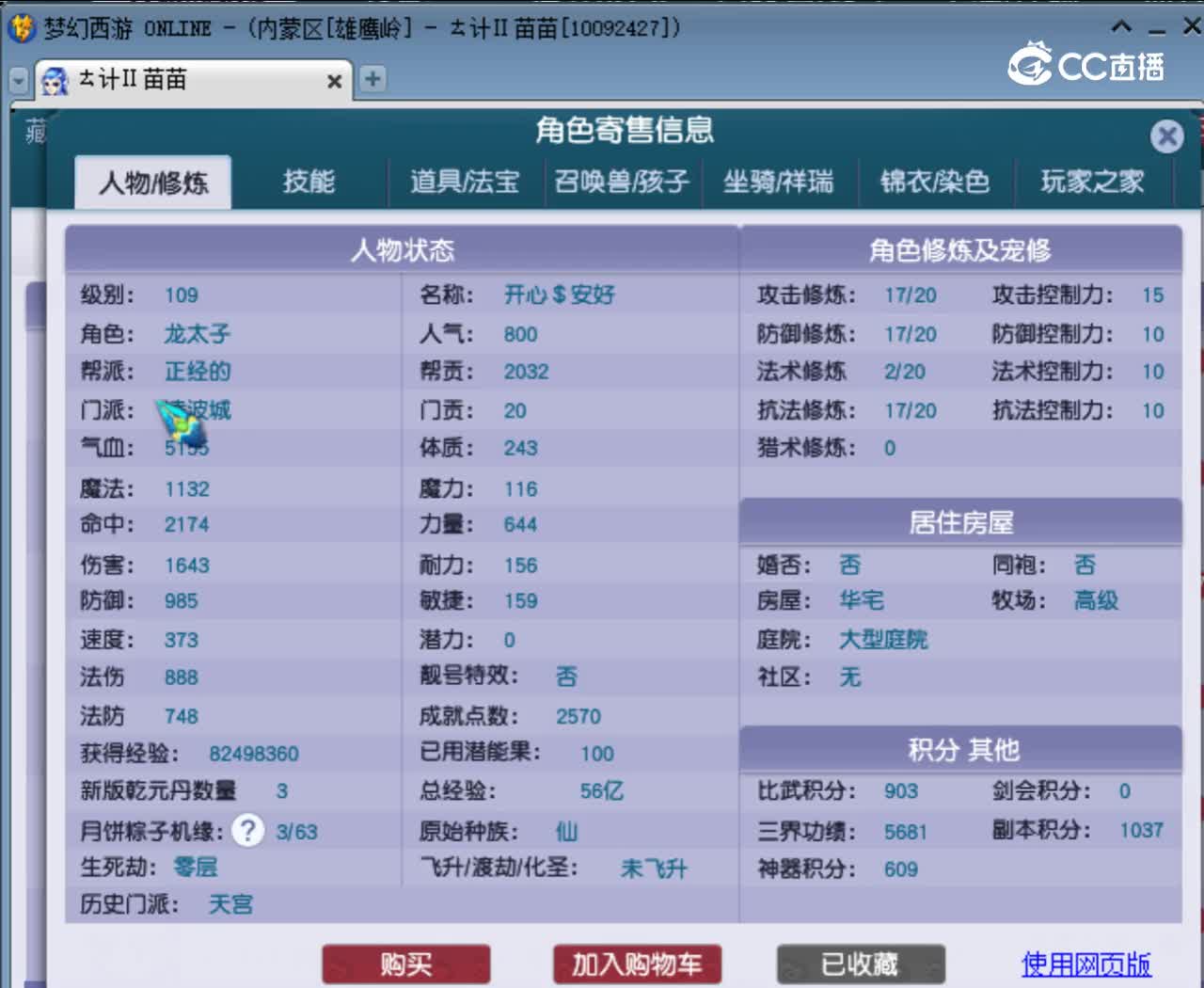The height and width of the screenshot is (988, 1204).
Task: Click the 成就点数 value 2570
Action: (x=578, y=717)
